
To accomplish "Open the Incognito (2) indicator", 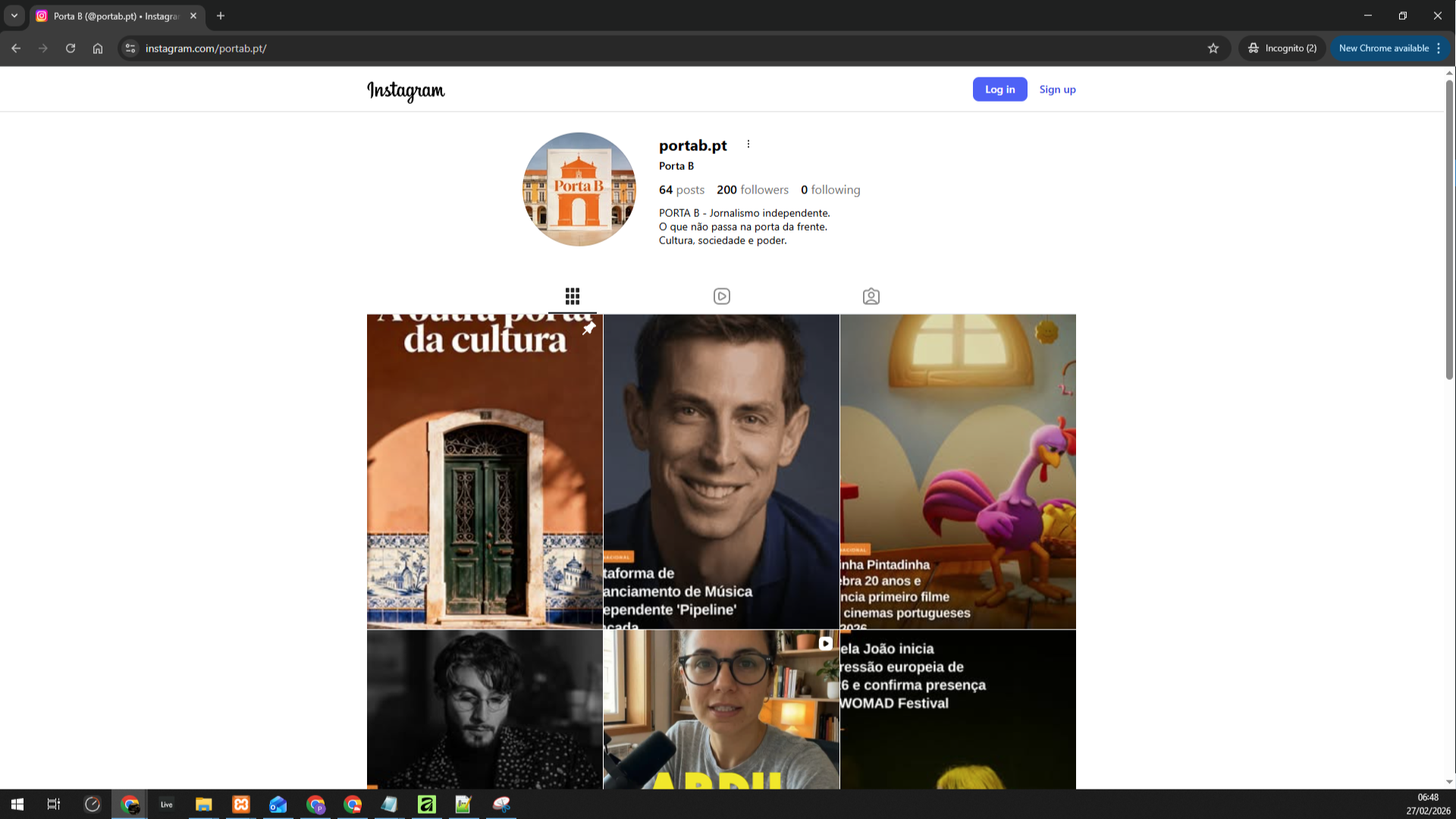I will click(1282, 48).
